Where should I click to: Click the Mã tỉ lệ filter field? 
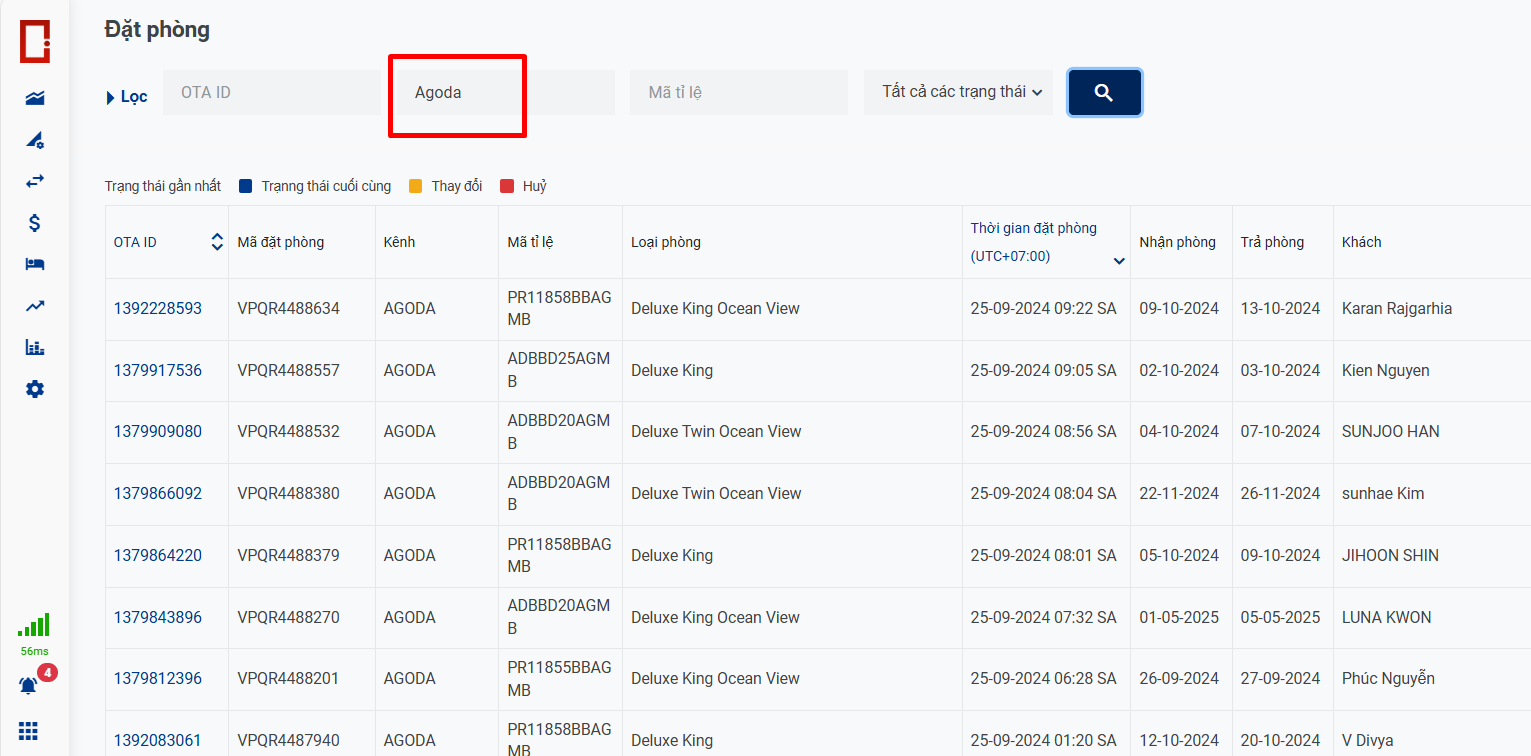coord(738,92)
